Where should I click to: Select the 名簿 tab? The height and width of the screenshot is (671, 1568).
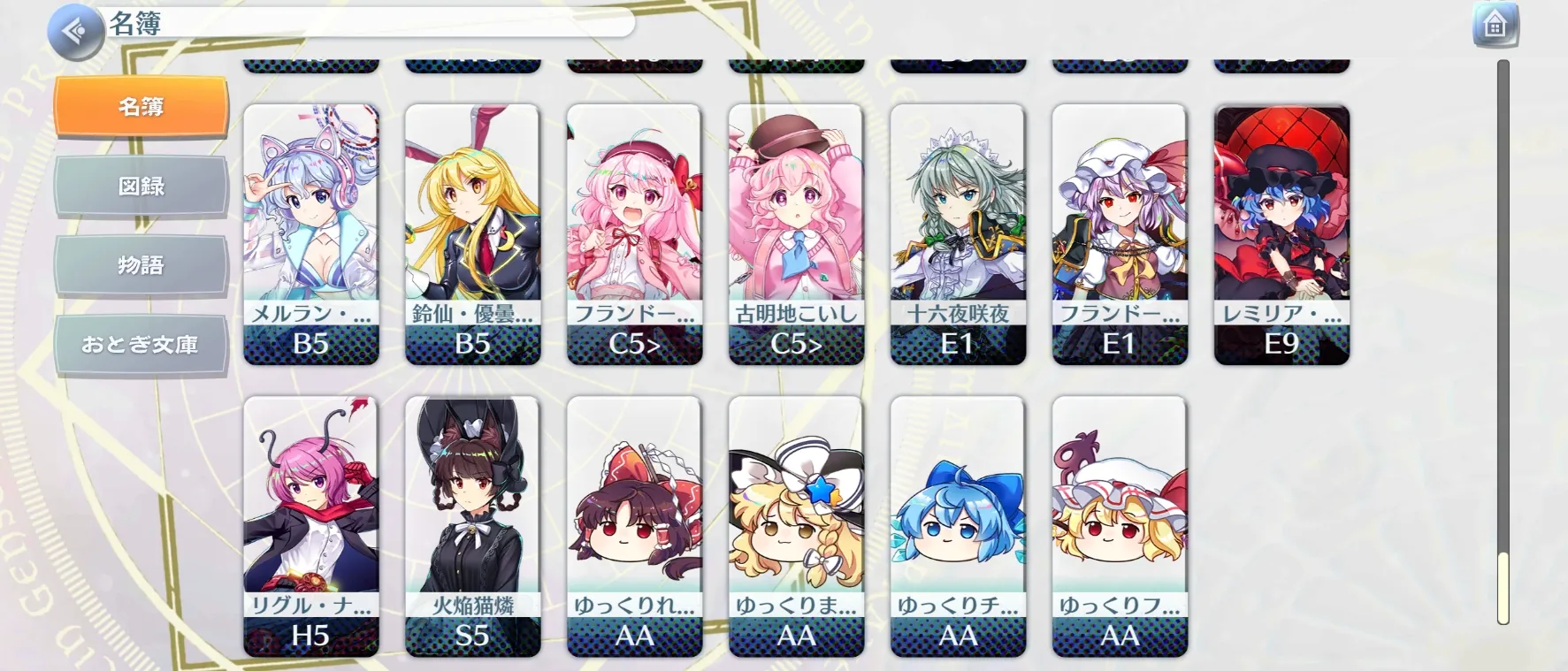point(142,107)
